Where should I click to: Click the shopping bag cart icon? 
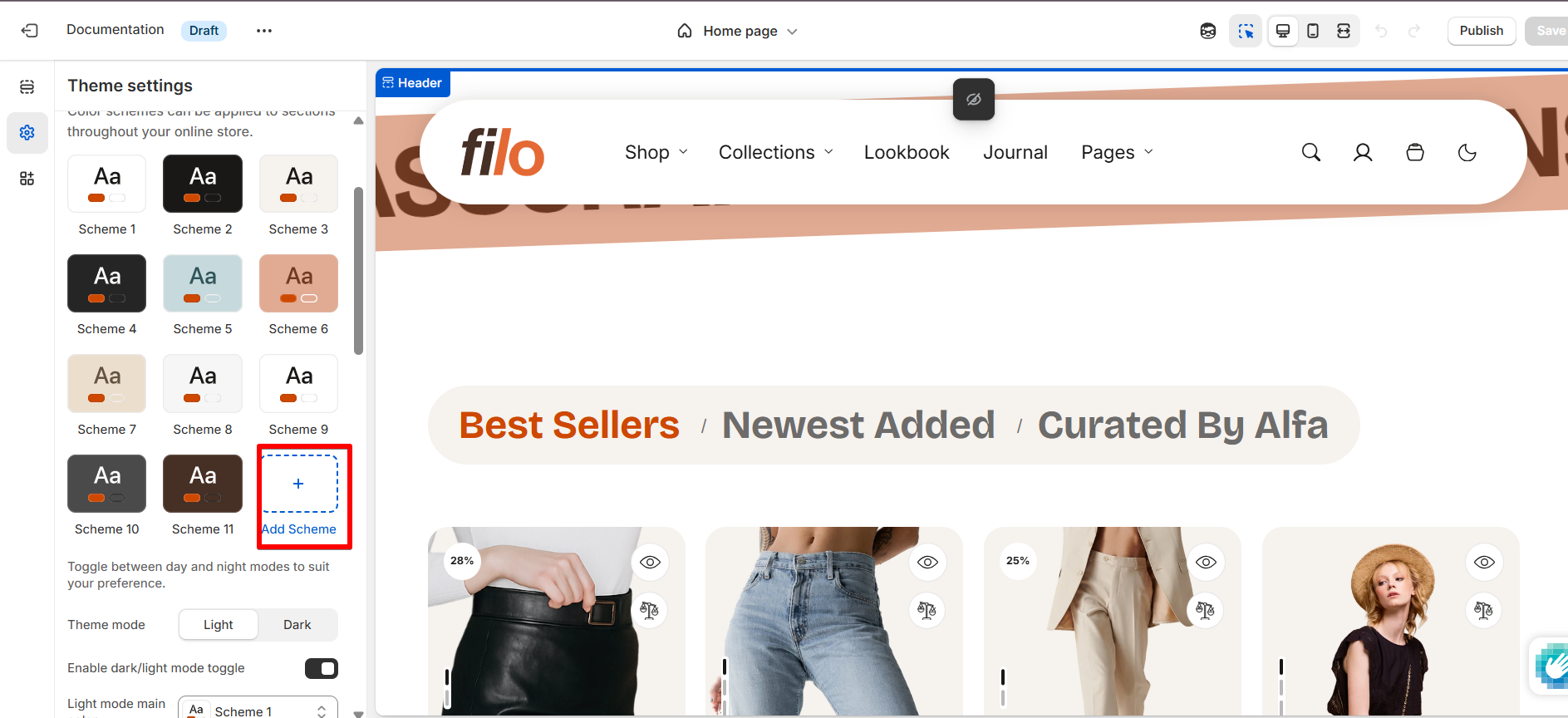(1415, 152)
